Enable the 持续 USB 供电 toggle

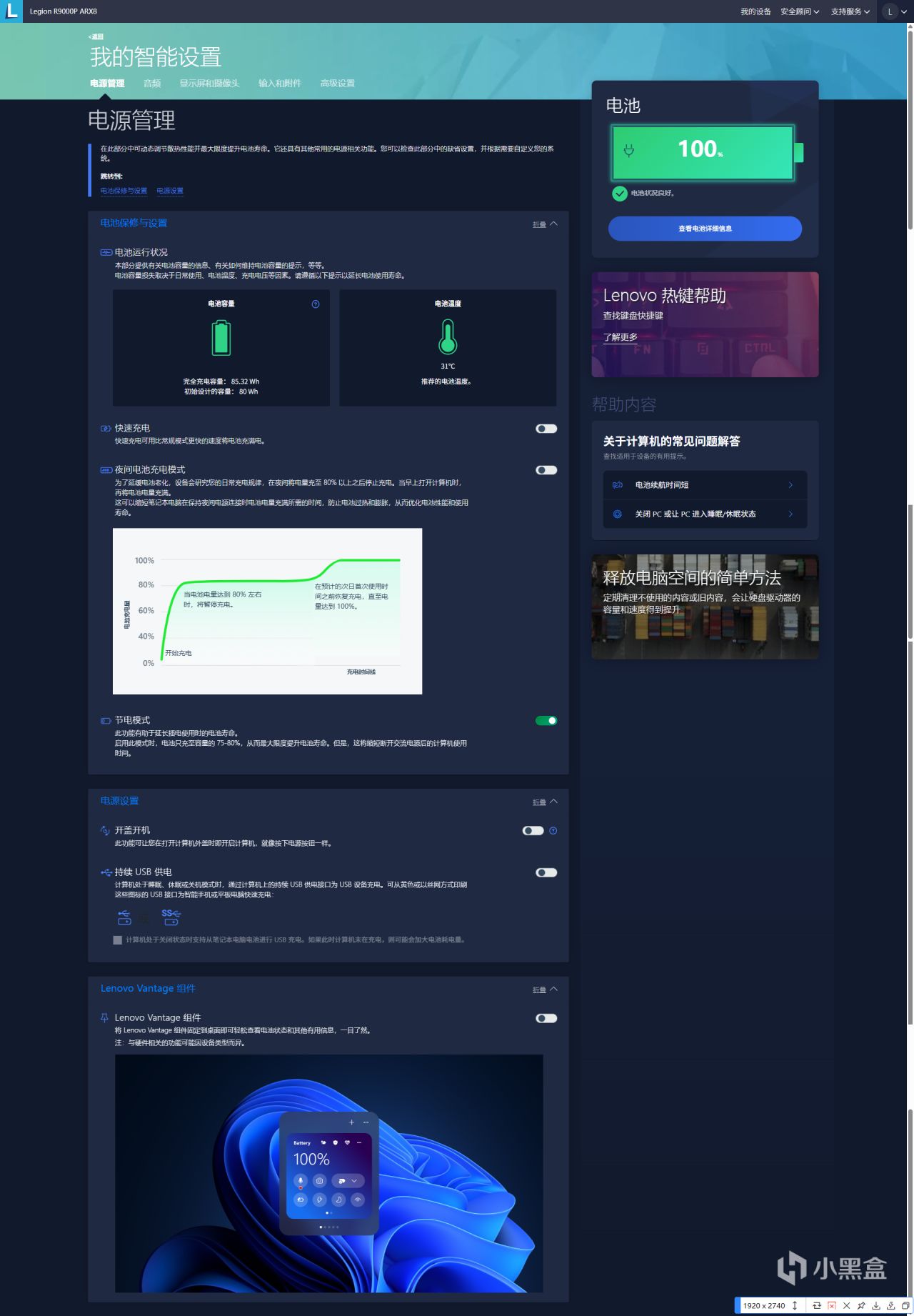[546, 872]
